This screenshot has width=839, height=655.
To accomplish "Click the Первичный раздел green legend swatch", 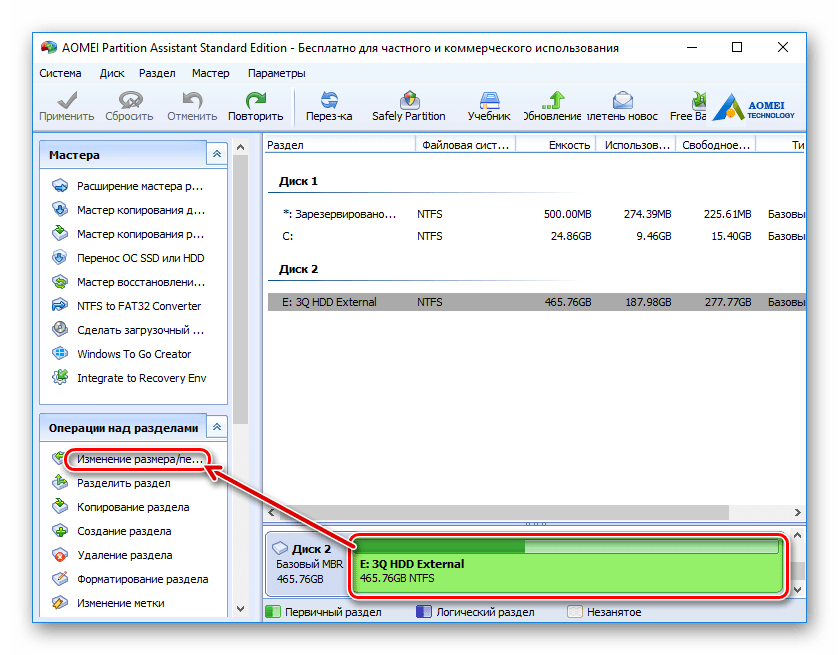I will [x=273, y=612].
